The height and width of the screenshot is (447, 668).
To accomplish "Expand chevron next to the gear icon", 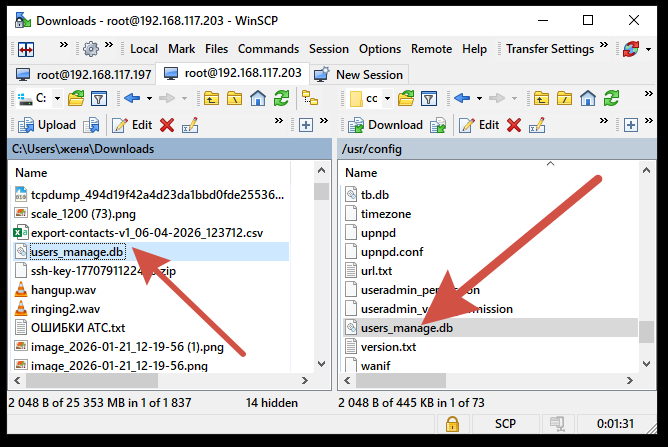I will [x=109, y=45].
